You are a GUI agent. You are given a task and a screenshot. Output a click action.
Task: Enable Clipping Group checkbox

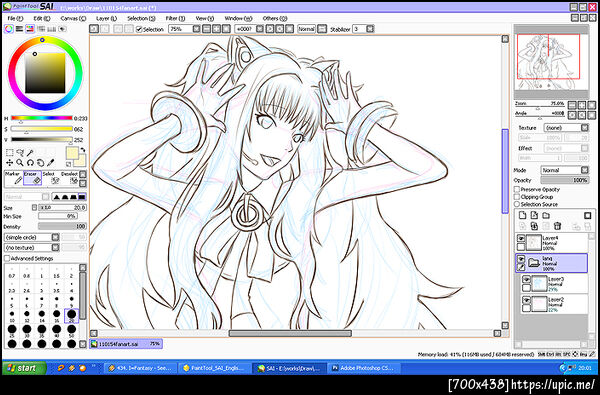pyautogui.click(x=517, y=197)
